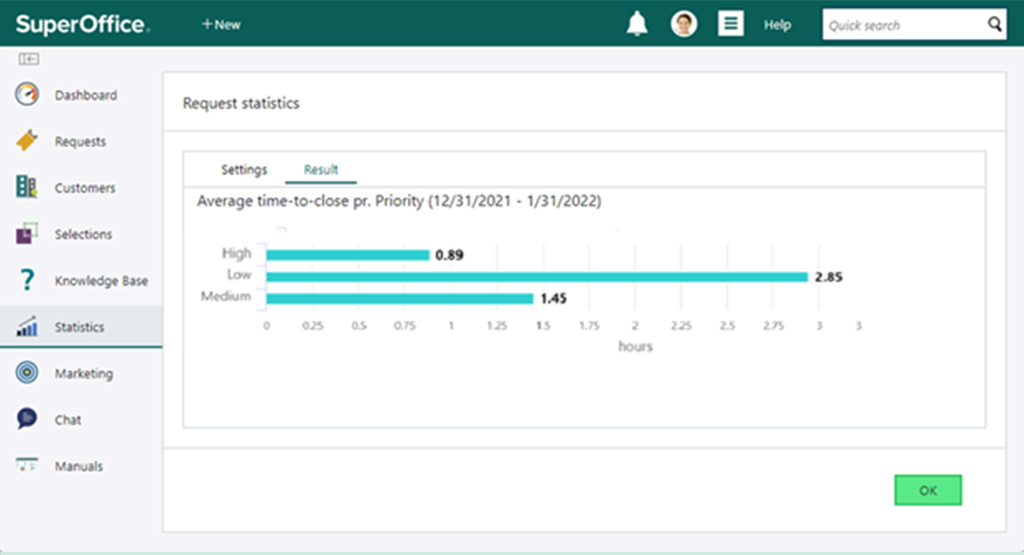Screen dimensions: 1024x555
Task: Click the Manuals icon
Action: point(27,464)
